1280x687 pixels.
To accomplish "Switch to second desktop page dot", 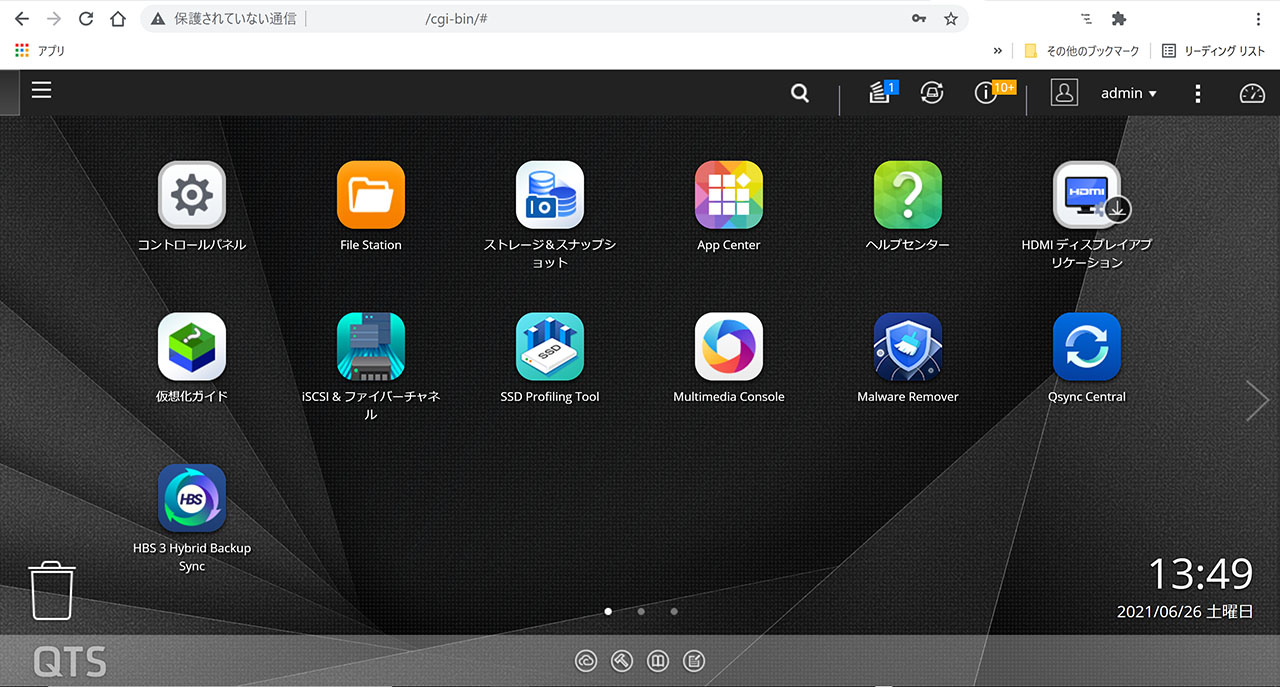I will [x=641, y=611].
